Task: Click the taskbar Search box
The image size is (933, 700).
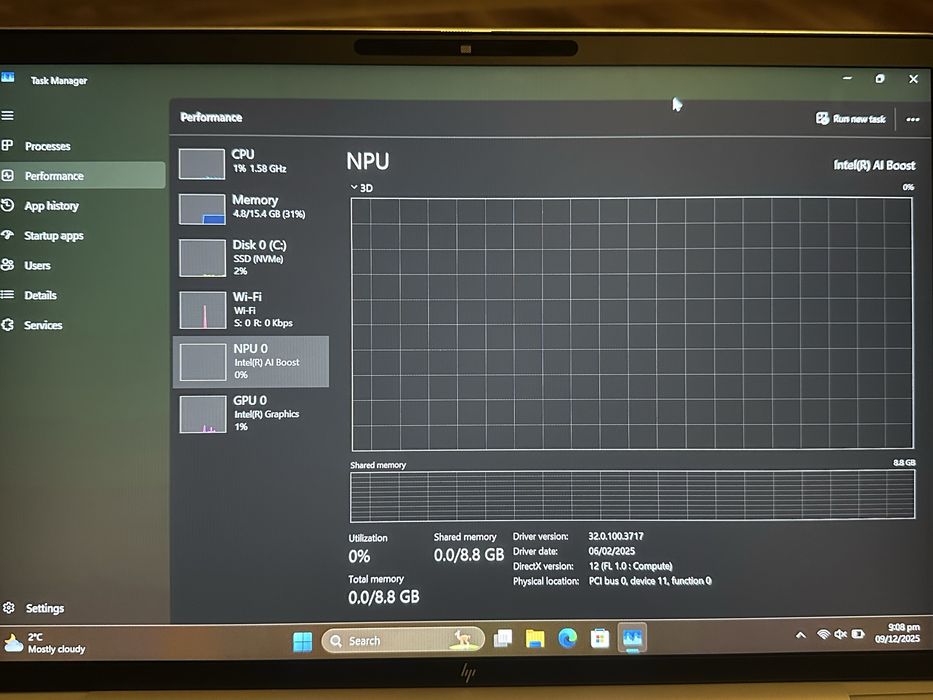Action: 403,640
